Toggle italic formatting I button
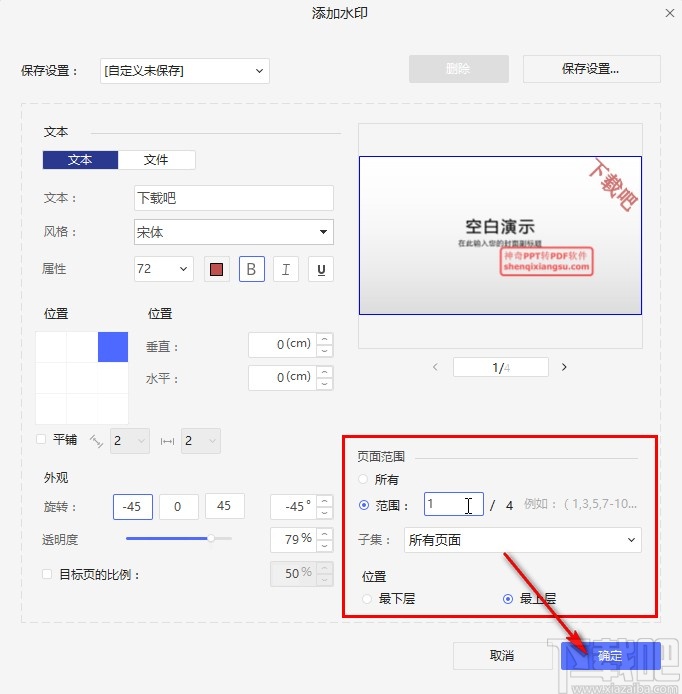Screen dimensions: 682x694 286,269
